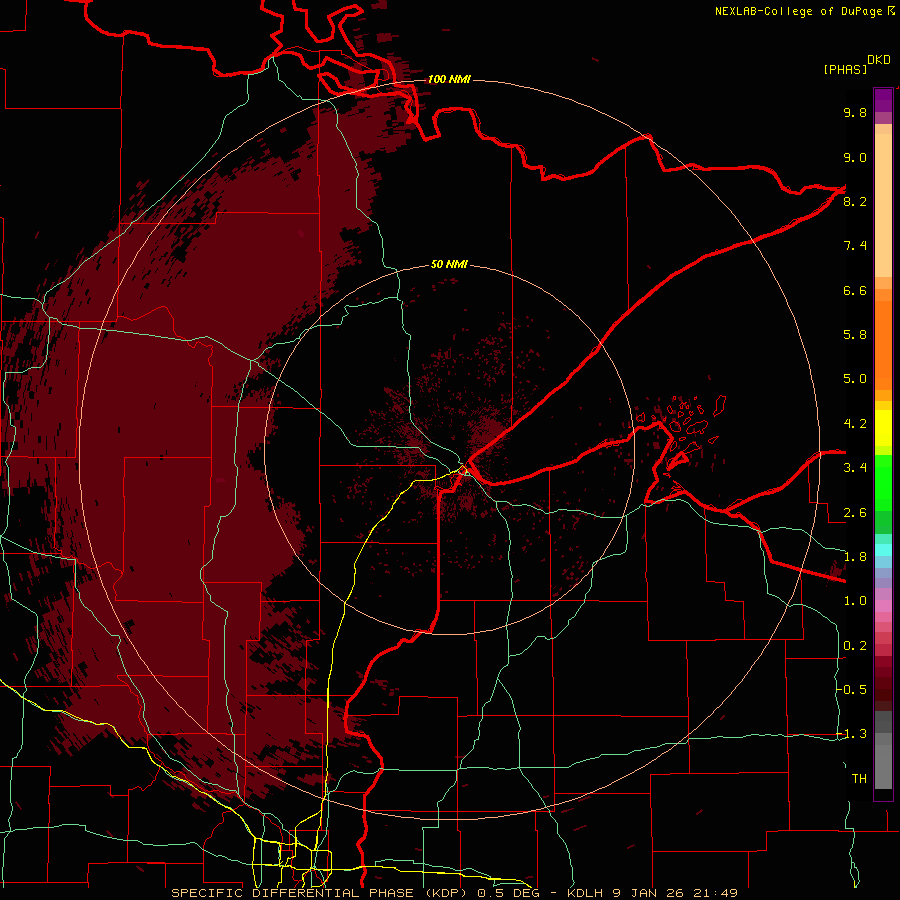
Task: Select the 4.2 legend value
Action: coord(855,424)
